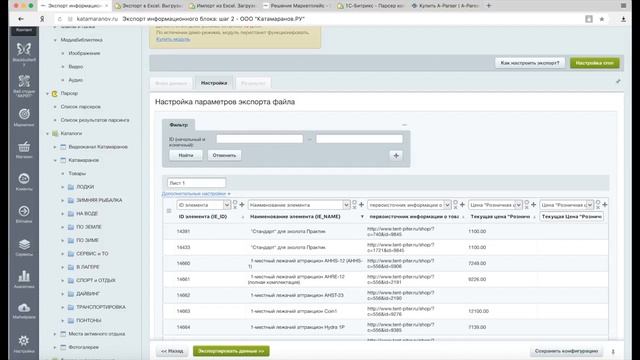Click the Купить модуль link
The height and width of the screenshot is (360, 640).
pos(173,39)
